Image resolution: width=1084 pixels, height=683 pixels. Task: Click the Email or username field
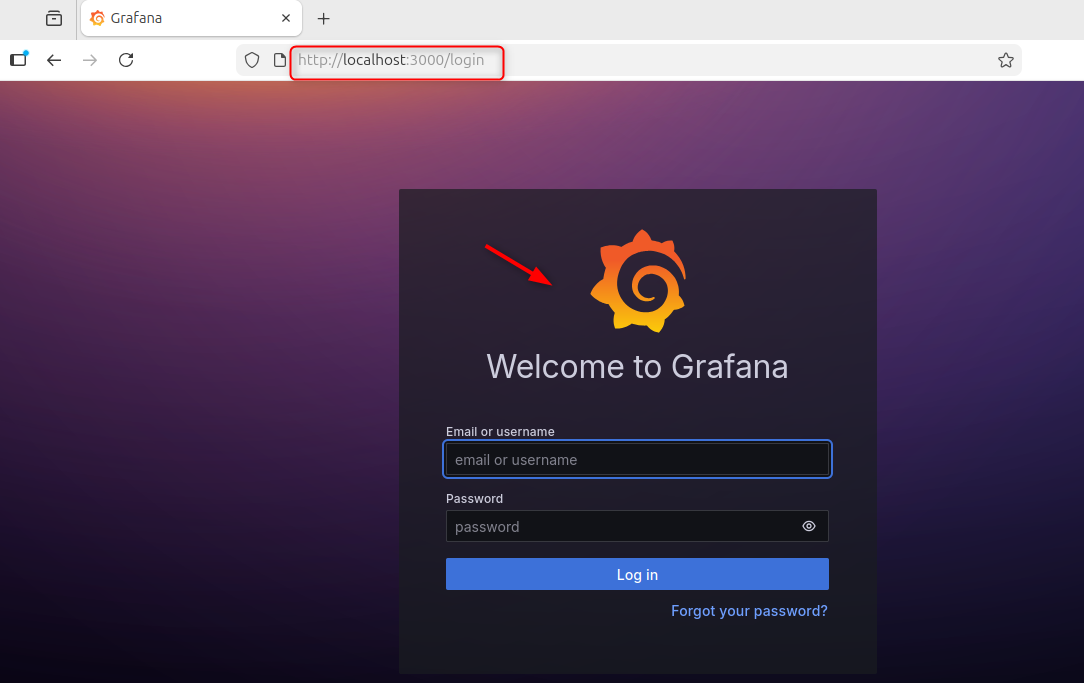pos(637,460)
